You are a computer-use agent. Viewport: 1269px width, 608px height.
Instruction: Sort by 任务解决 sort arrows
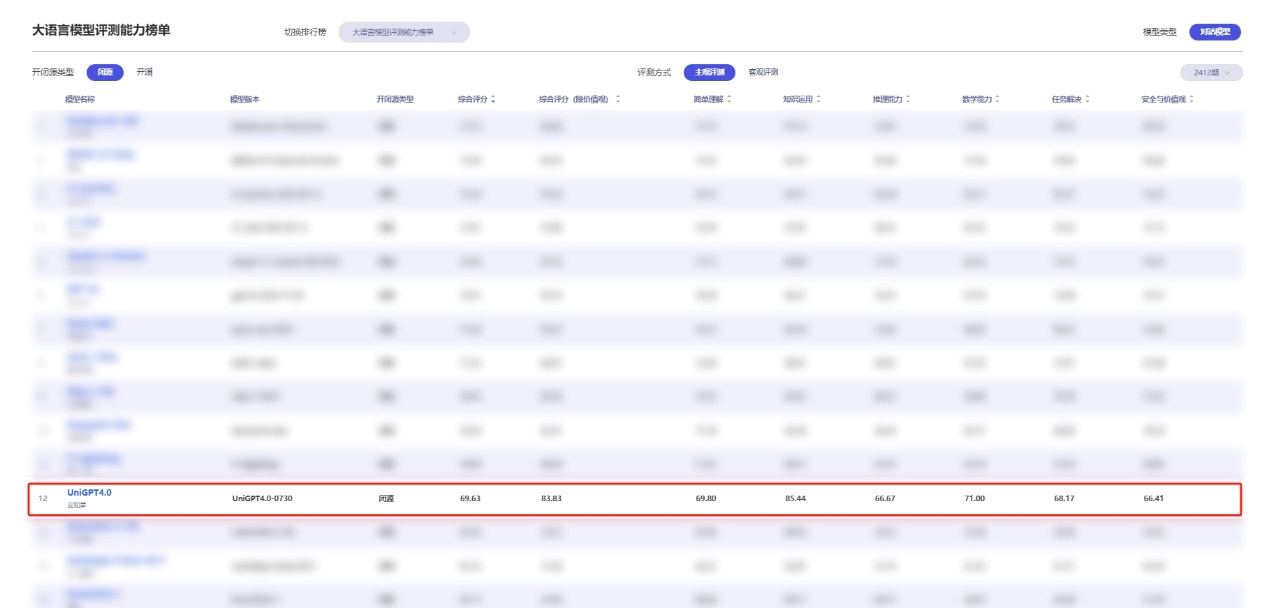click(x=1087, y=99)
